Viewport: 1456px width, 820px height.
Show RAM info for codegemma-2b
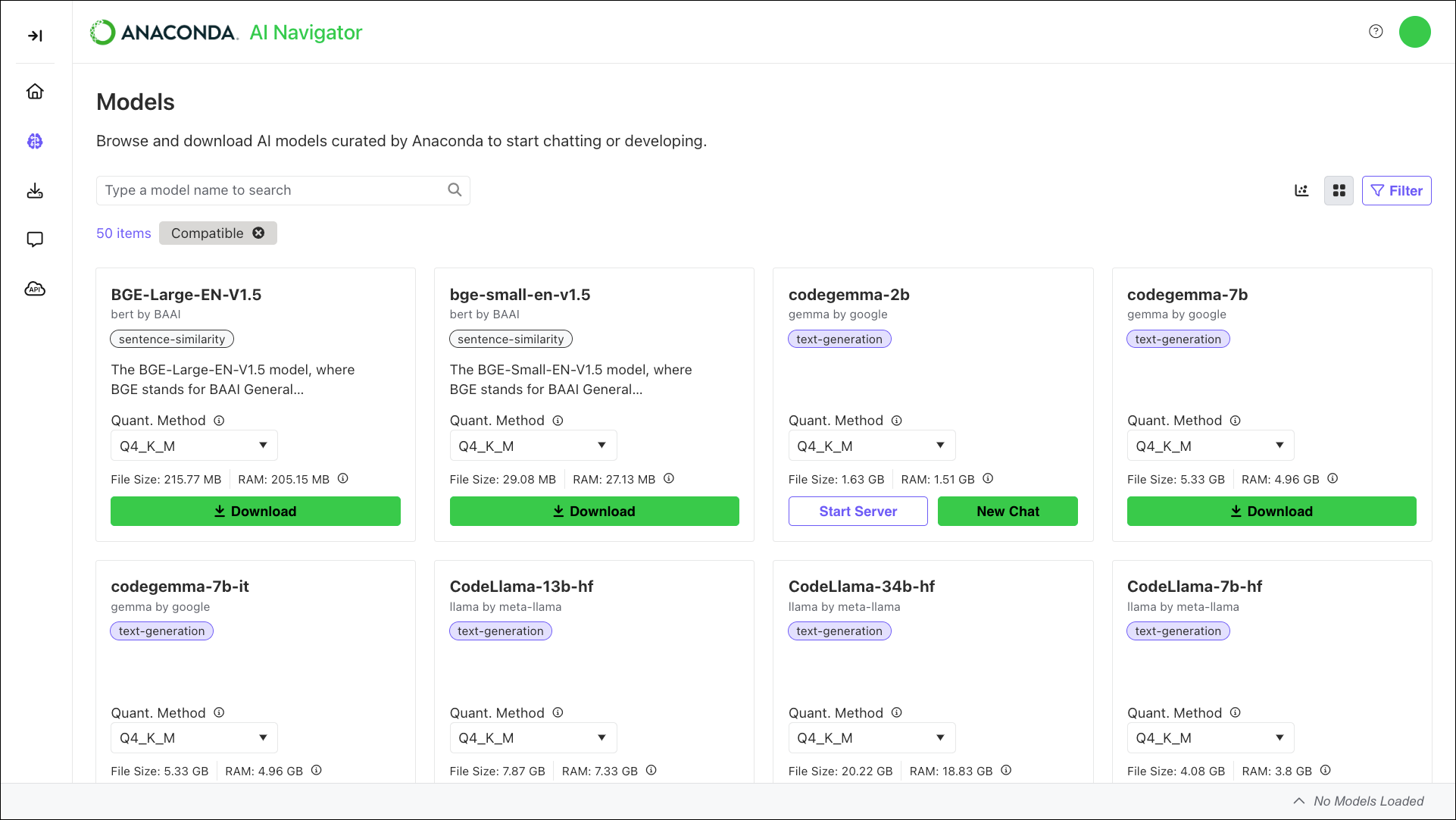click(x=988, y=478)
